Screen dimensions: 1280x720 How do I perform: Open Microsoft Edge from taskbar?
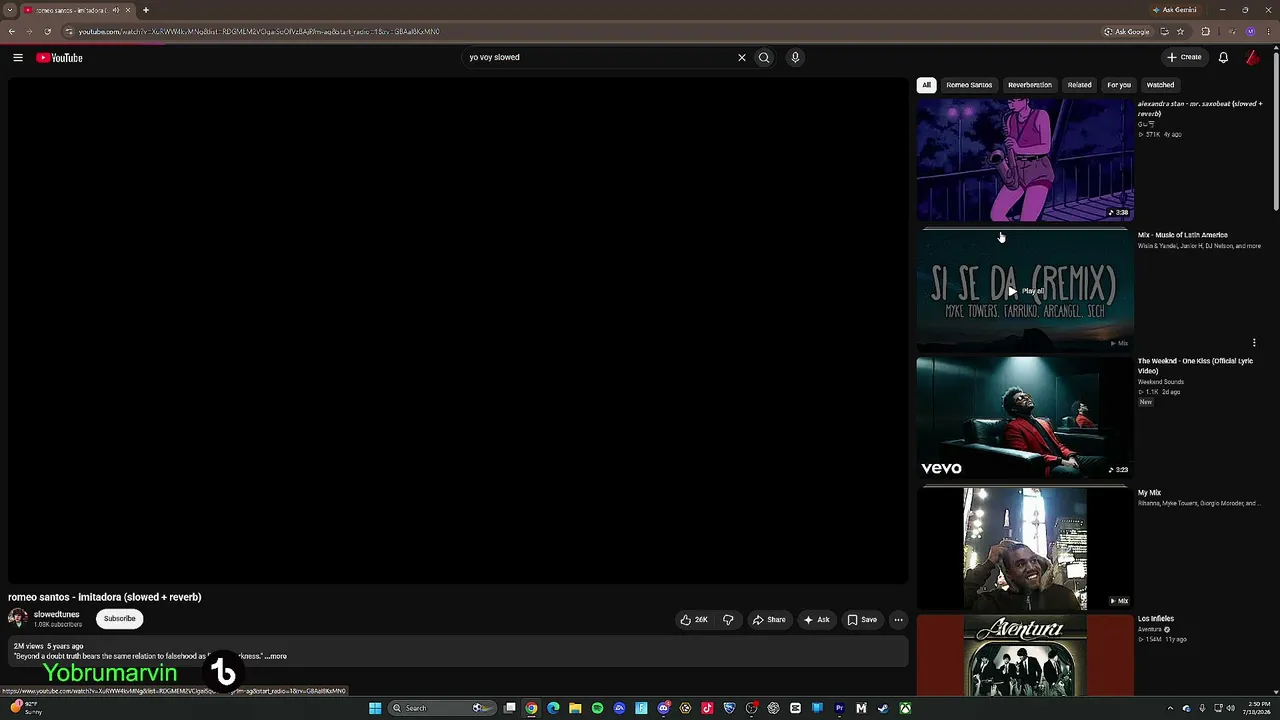[x=553, y=708]
